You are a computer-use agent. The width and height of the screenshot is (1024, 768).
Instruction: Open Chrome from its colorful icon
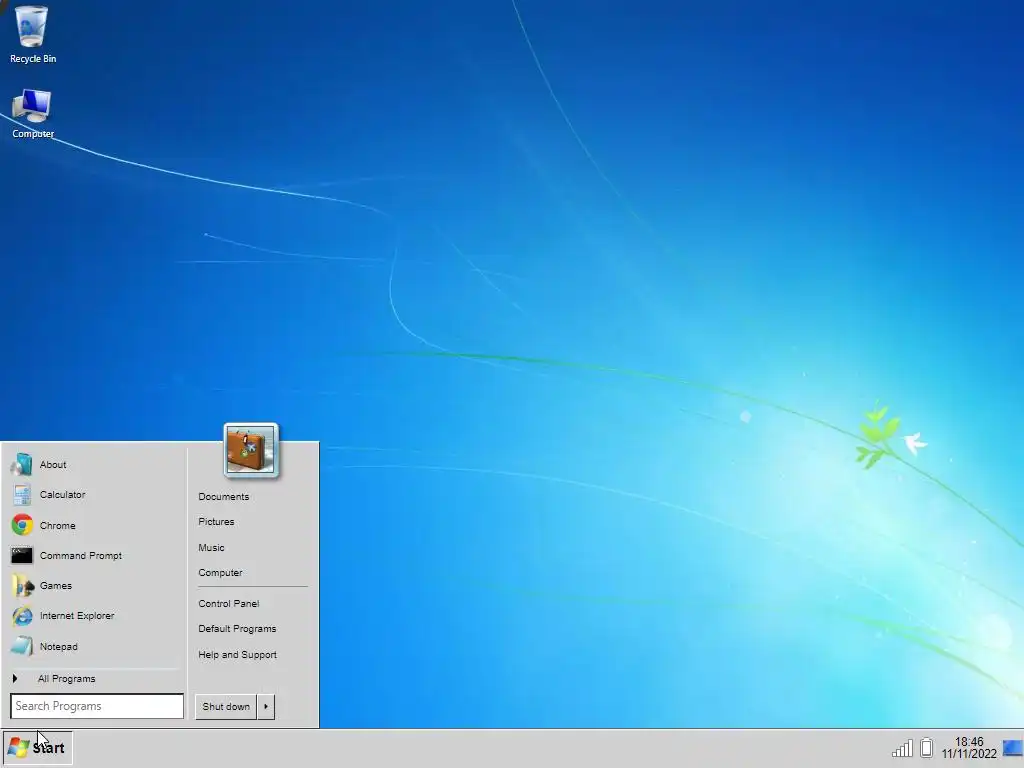[x=22, y=525]
